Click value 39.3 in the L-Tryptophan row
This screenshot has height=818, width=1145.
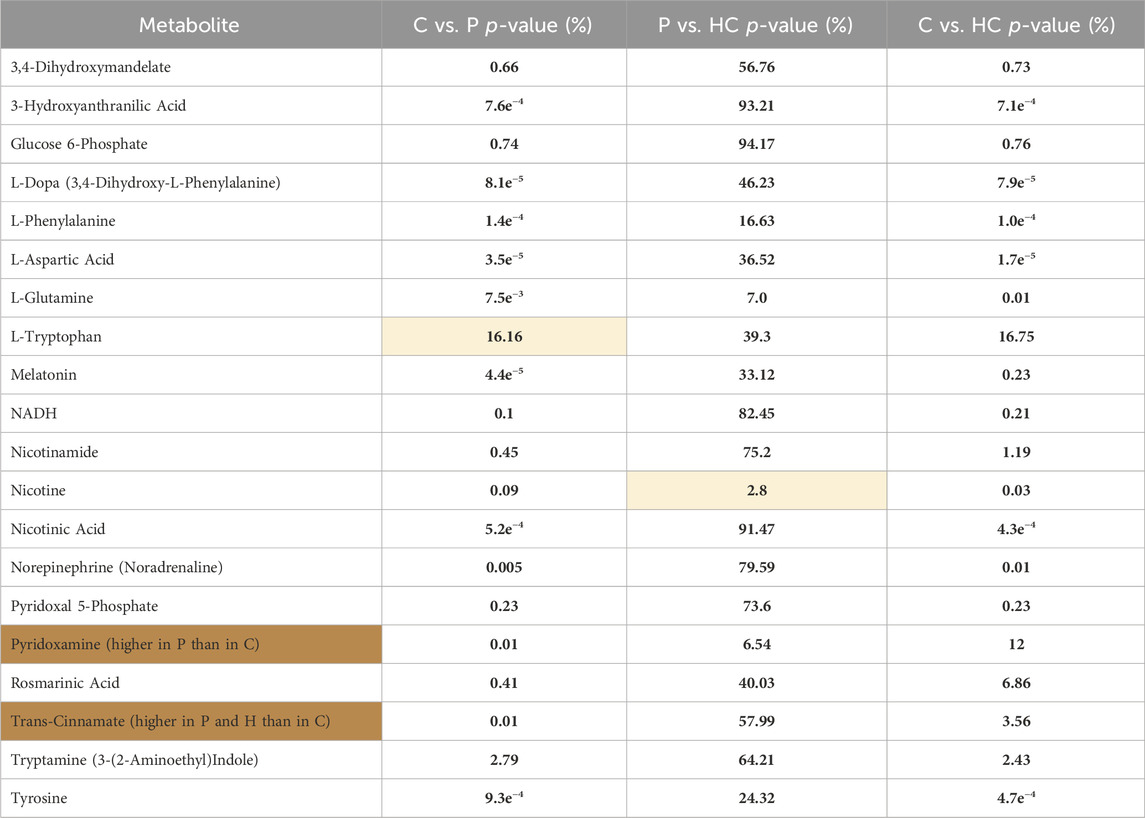point(757,337)
